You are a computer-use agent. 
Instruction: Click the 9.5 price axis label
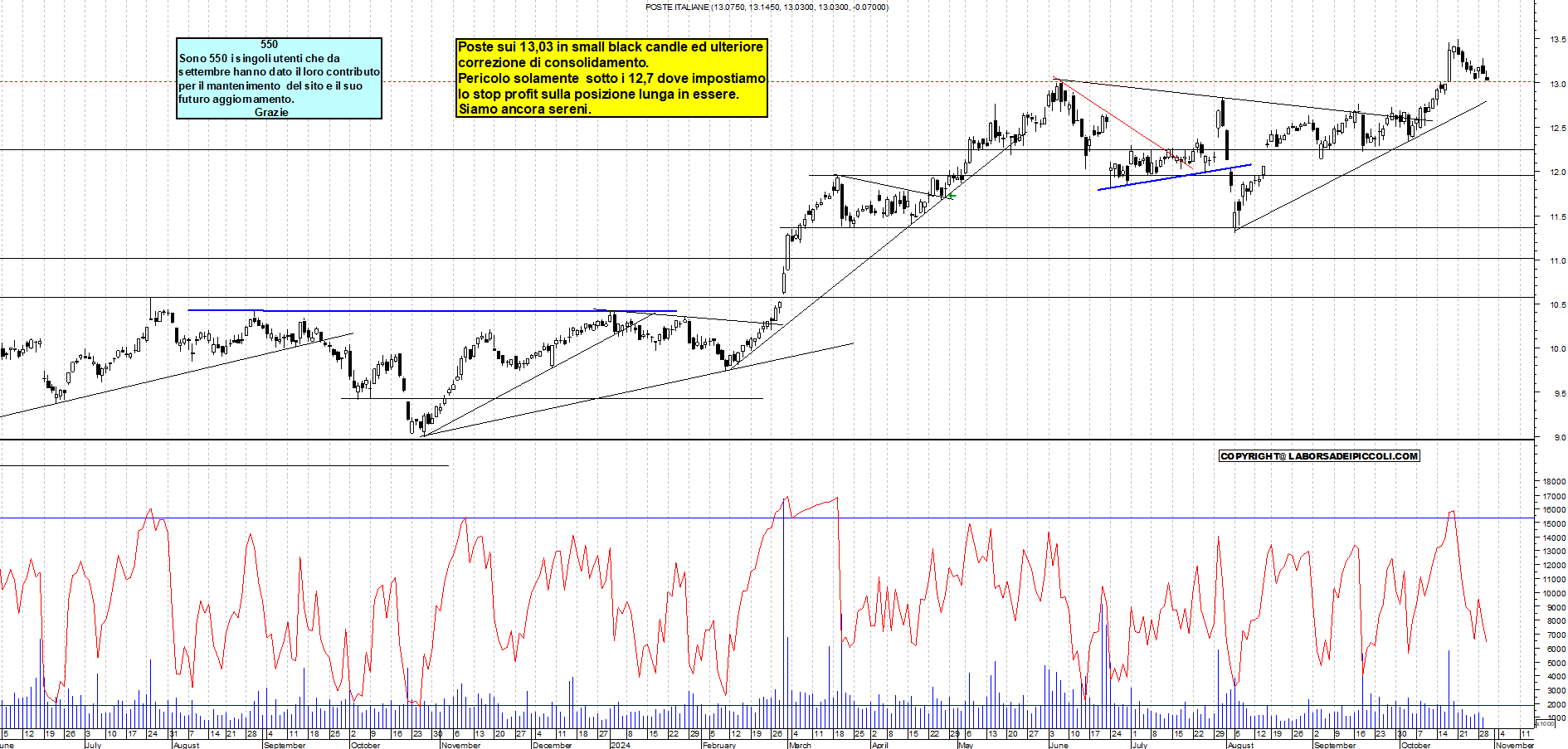pos(1559,394)
